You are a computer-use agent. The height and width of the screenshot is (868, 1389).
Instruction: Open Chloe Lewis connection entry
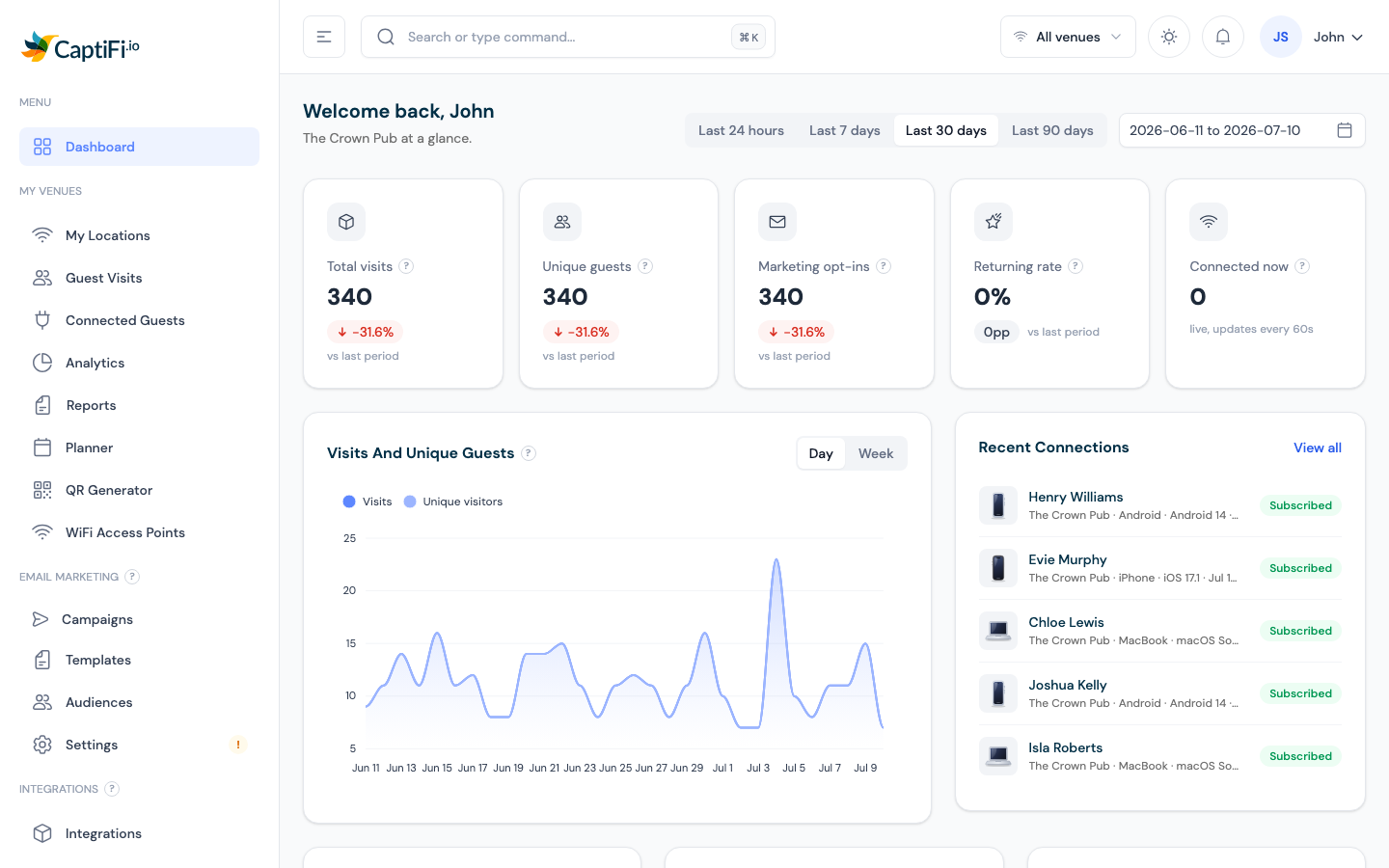pyautogui.click(x=1160, y=631)
